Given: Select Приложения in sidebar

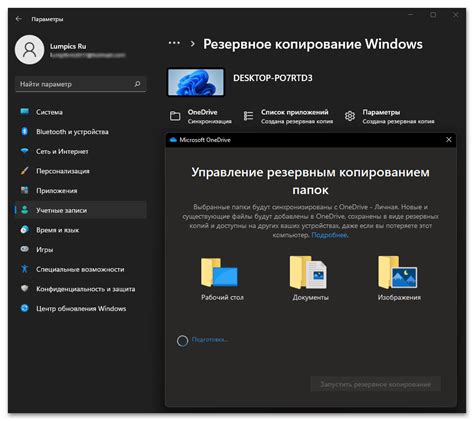Looking at the screenshot, I should (81, 191).
